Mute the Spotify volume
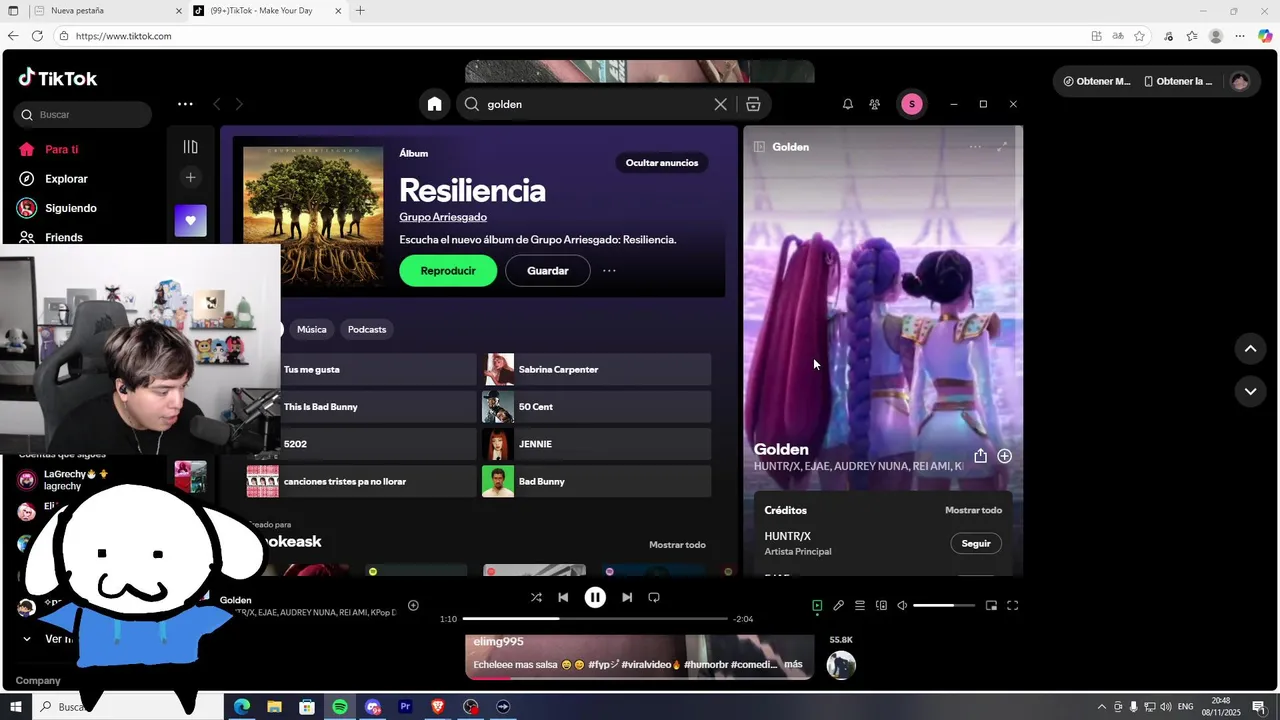Screen dimensions: 1280x720 pos(902,605)
